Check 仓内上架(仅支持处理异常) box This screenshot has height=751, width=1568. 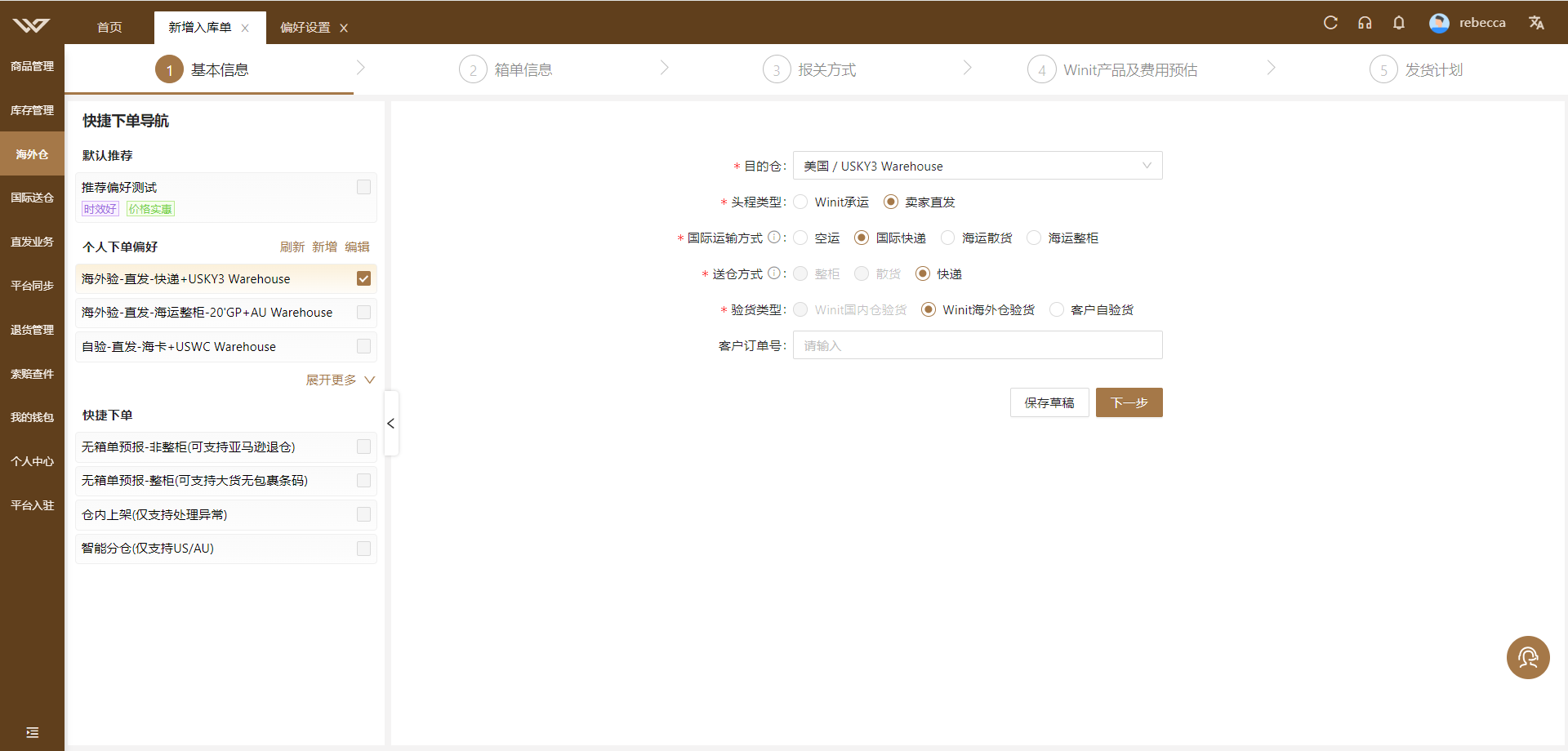pyautogui.click(x=363, y=514)
